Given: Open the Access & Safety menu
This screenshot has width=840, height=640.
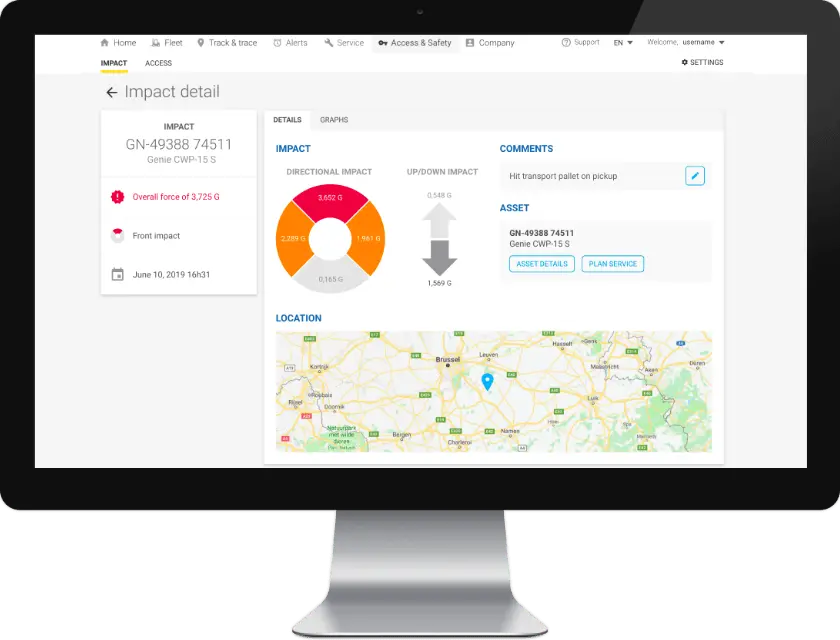Looking at the screenshot, I should click(415, 43).
